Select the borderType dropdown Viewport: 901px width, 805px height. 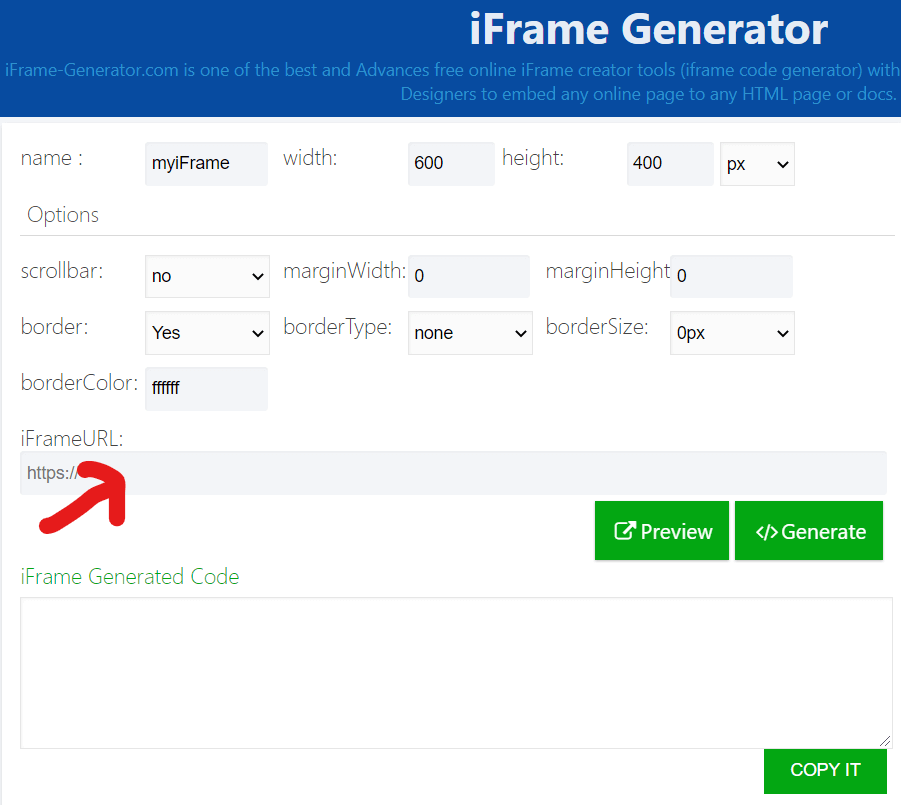470,333
